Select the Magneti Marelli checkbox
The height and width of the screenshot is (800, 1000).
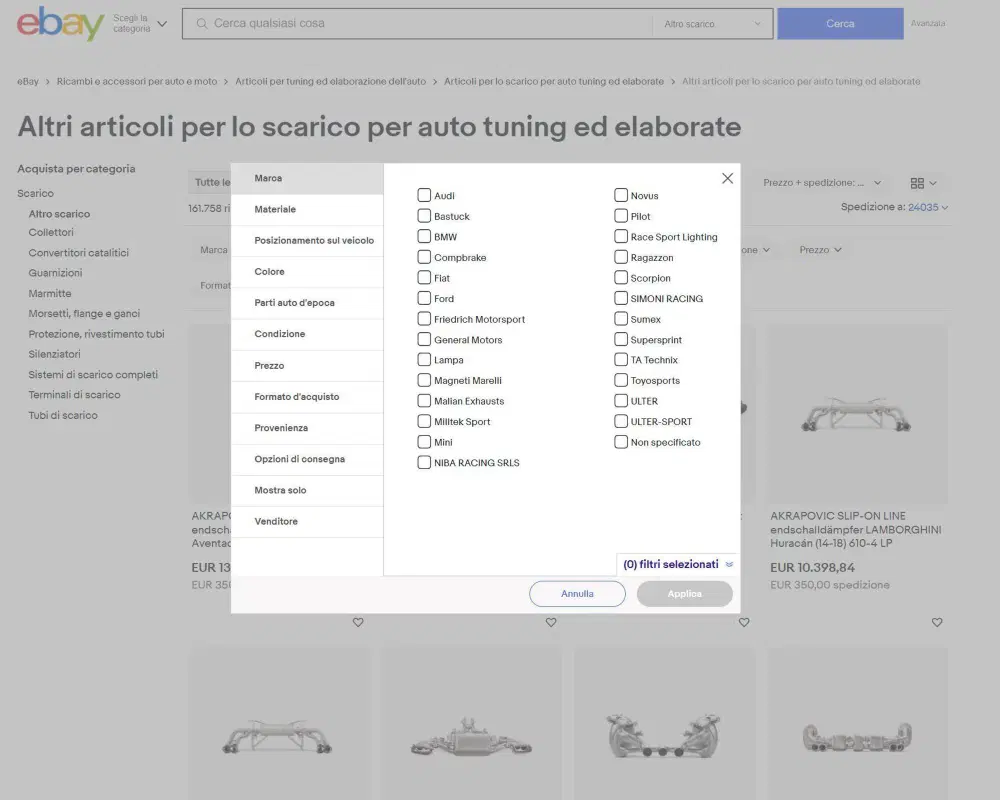424,380
